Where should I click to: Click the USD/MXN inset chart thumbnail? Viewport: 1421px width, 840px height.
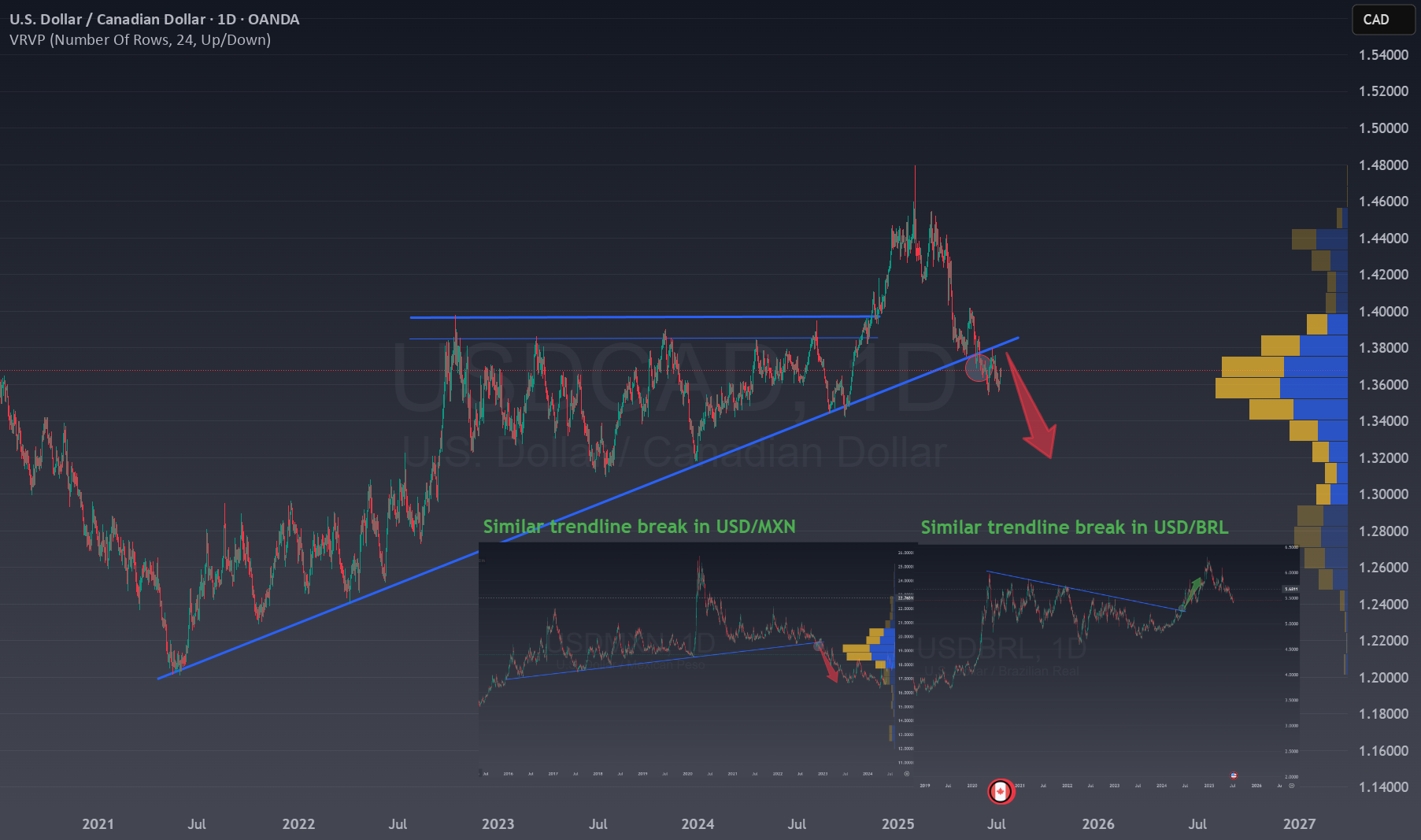coord(697,660)
